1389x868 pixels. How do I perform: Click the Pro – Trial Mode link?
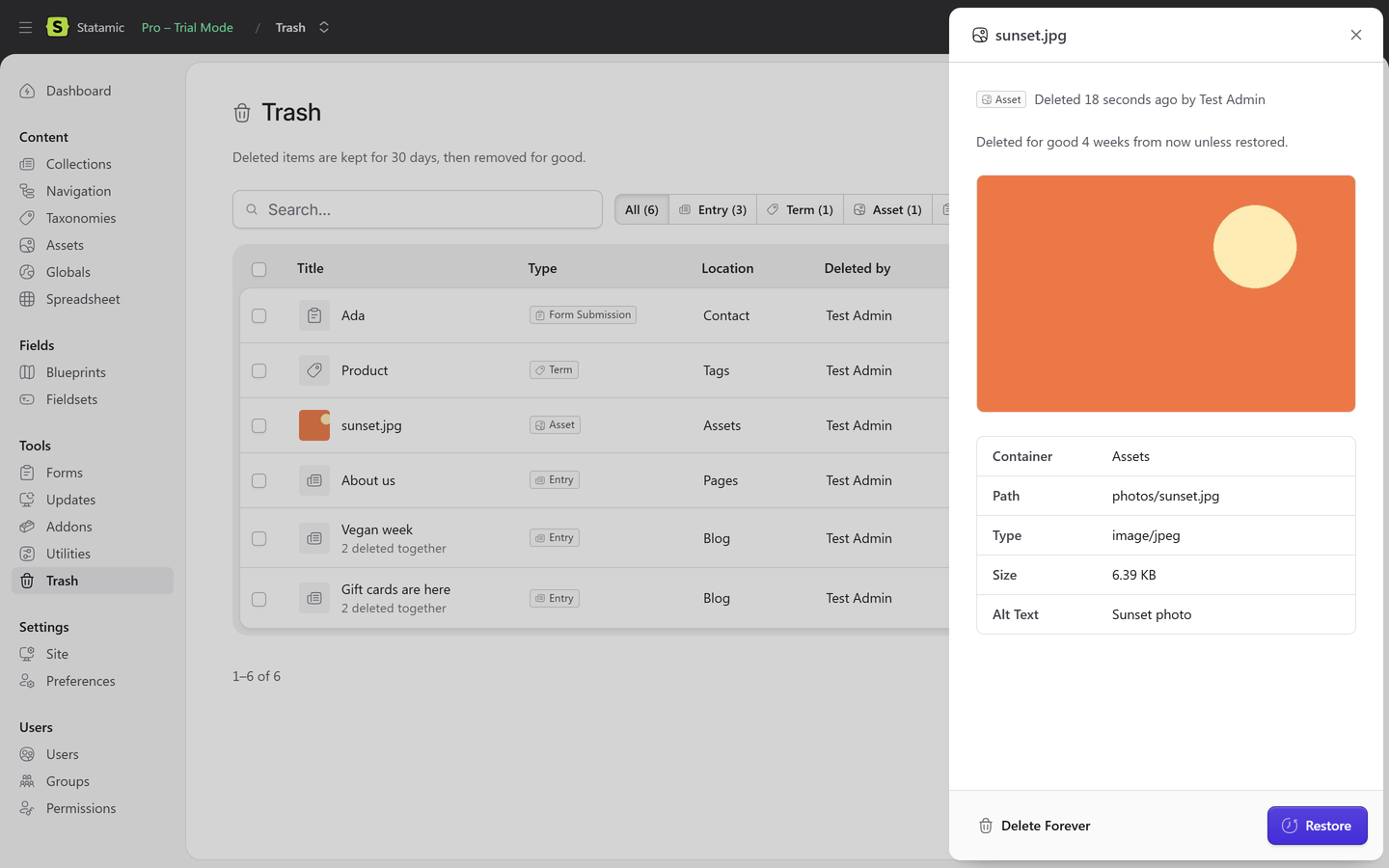187,27
